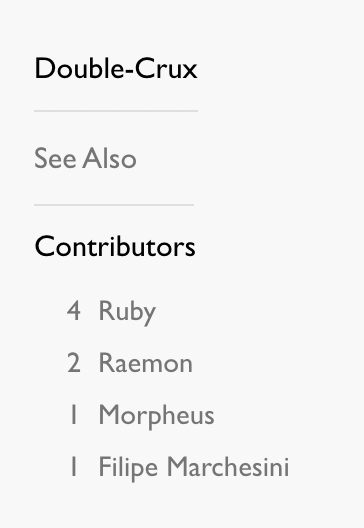Navigate to See Also in table of contents
This screenshot has height=528, width=364.
click(86, 158)
